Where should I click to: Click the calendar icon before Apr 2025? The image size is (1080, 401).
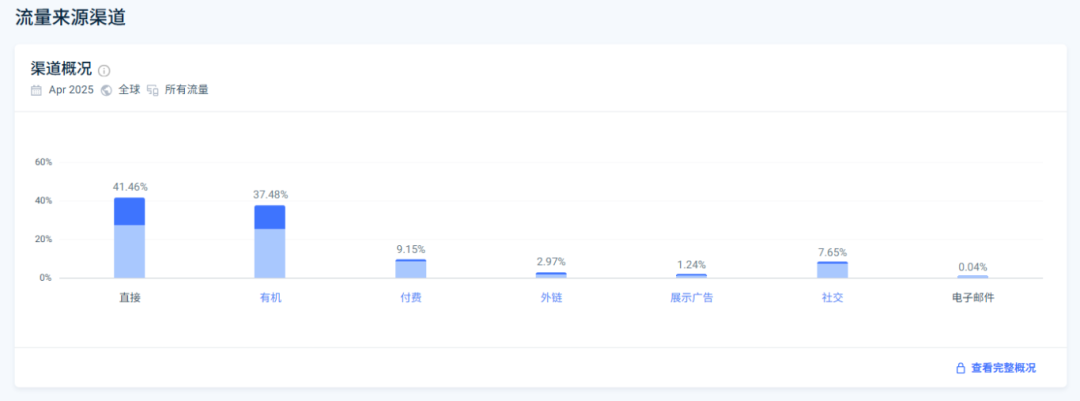point(37,90)
